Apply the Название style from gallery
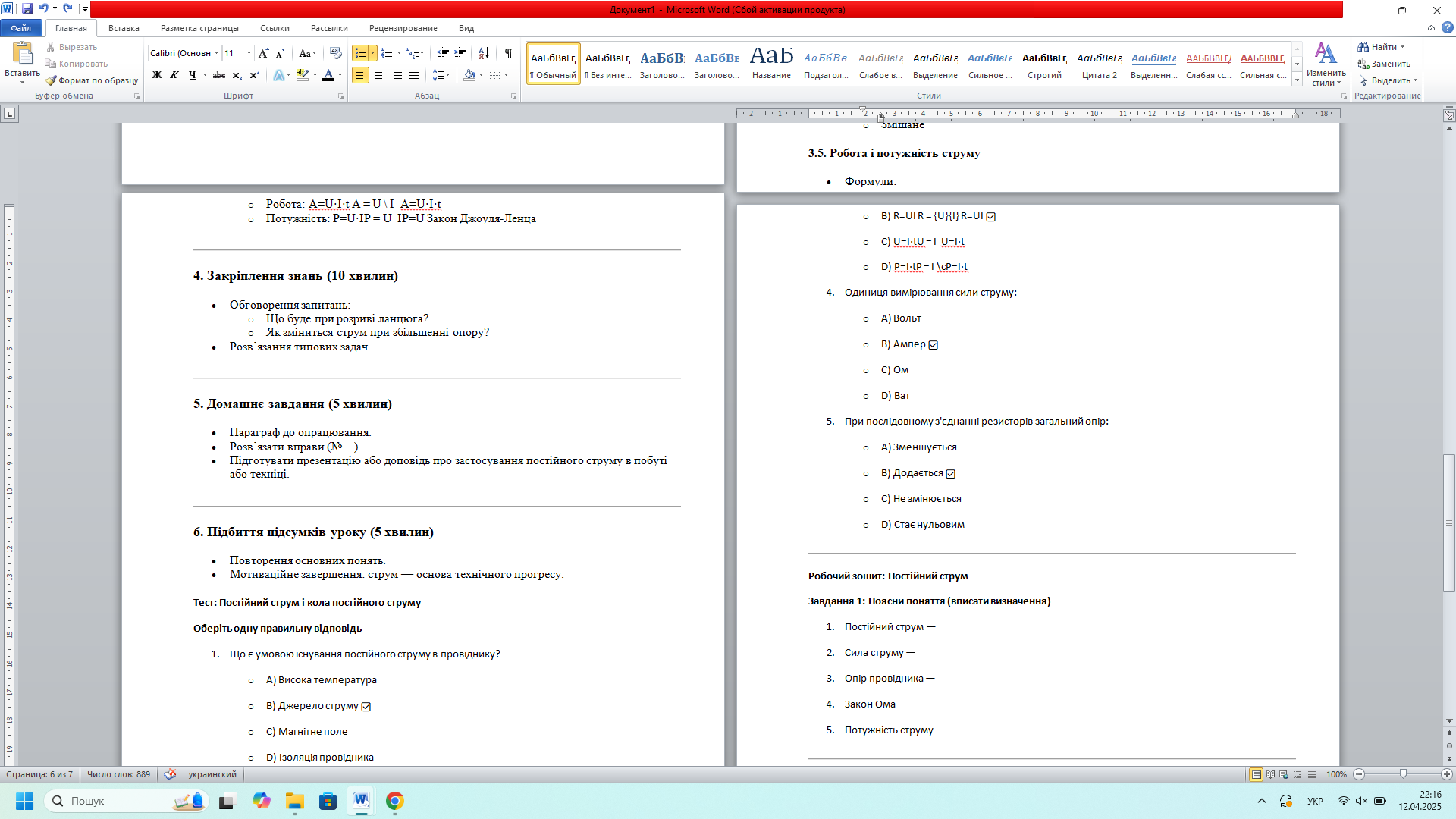Viewport: 1456px width, 819px height. coord(771,63)
